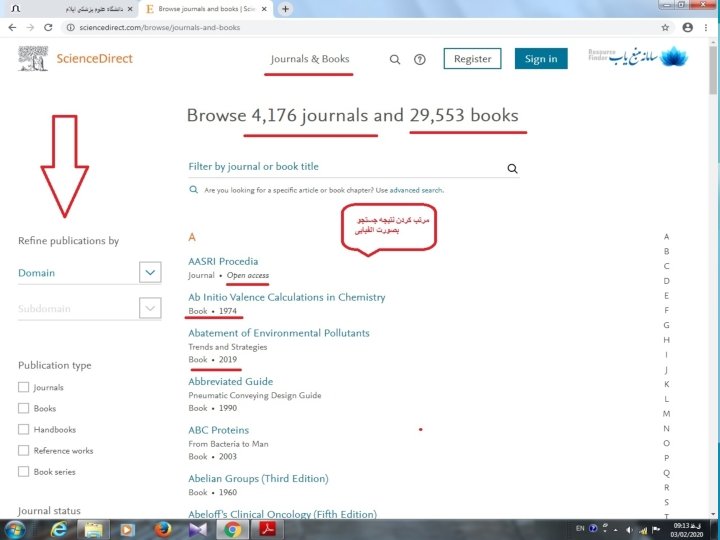Close the first Persian-titled browser tab
This screenshot has height=540, width=720.
pos(129,9)
